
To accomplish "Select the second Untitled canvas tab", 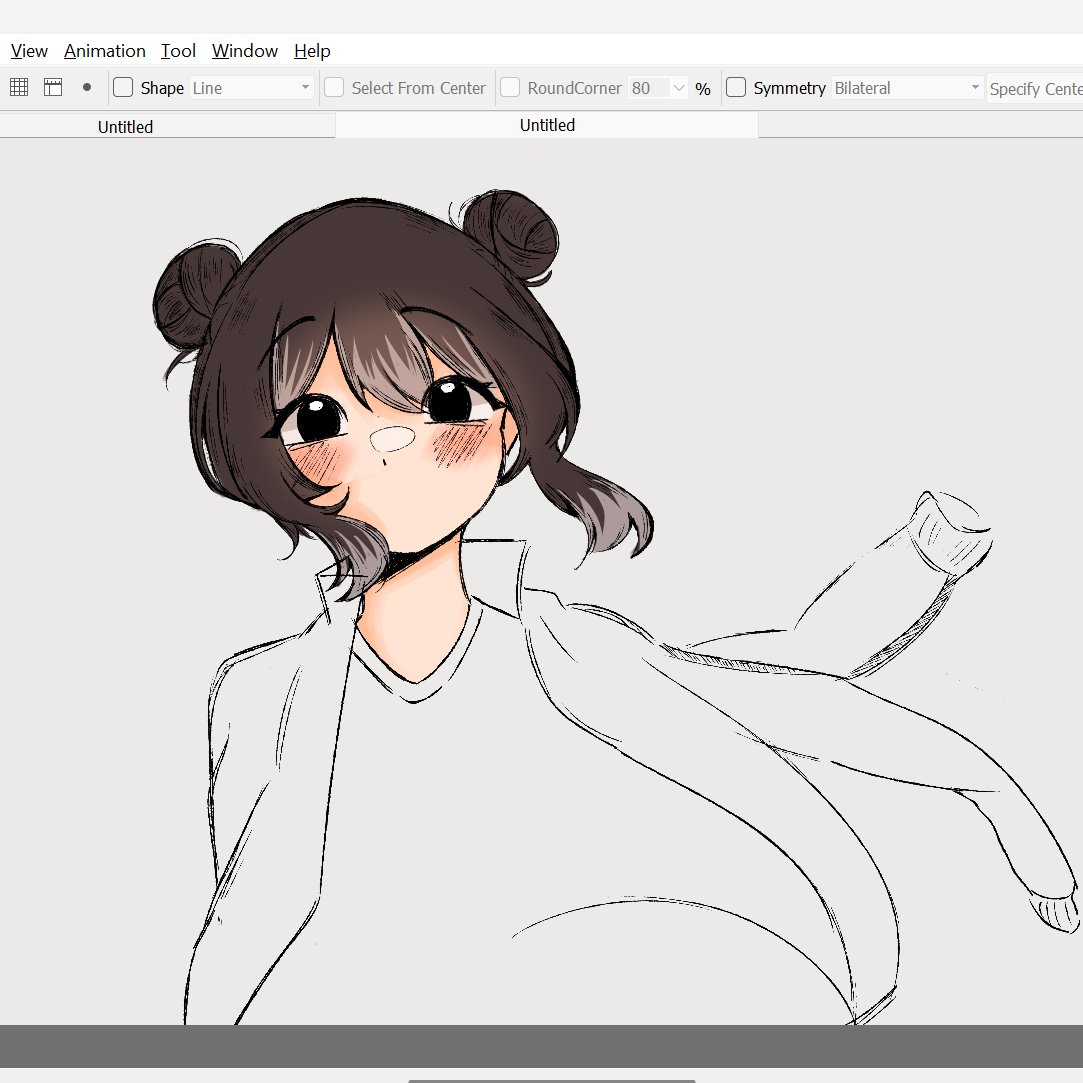I will coord(547,125).
